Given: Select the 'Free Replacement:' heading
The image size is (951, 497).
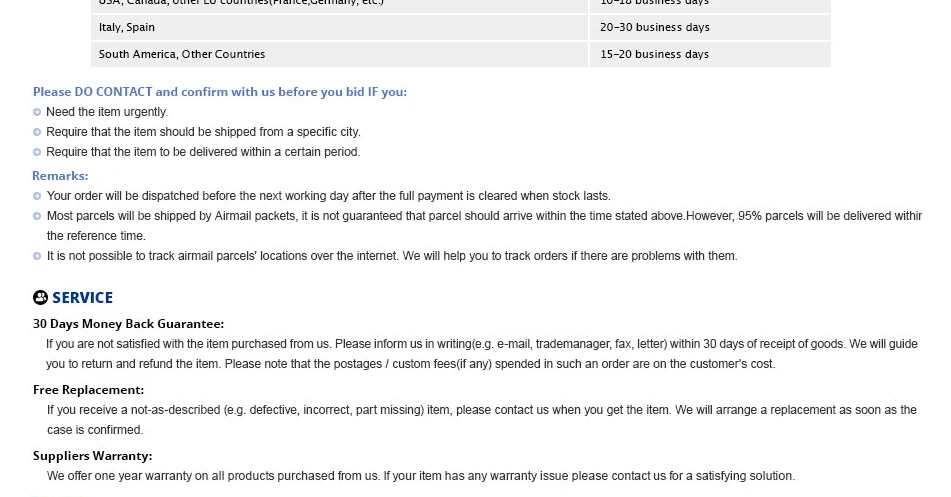Looking at the screenshot, I should point(89,390).
